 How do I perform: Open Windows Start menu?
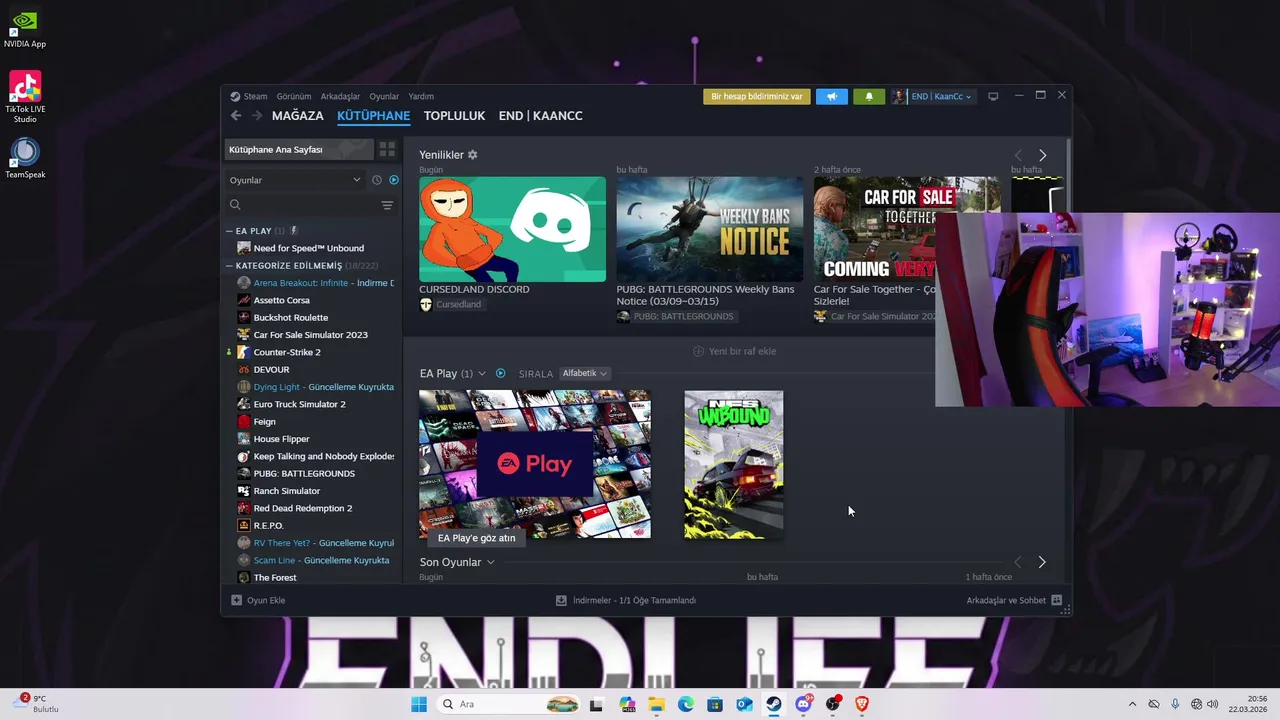click(419, 704)
